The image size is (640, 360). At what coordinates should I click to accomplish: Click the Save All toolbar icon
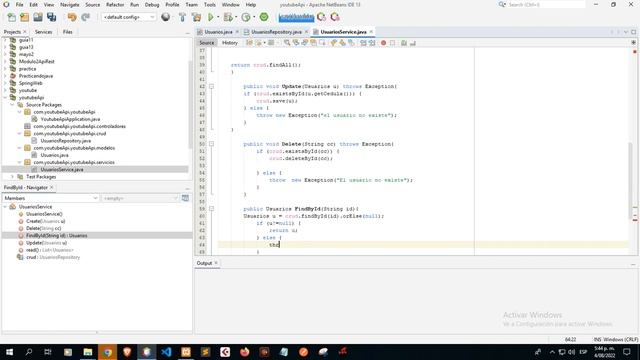coord(51,17)
